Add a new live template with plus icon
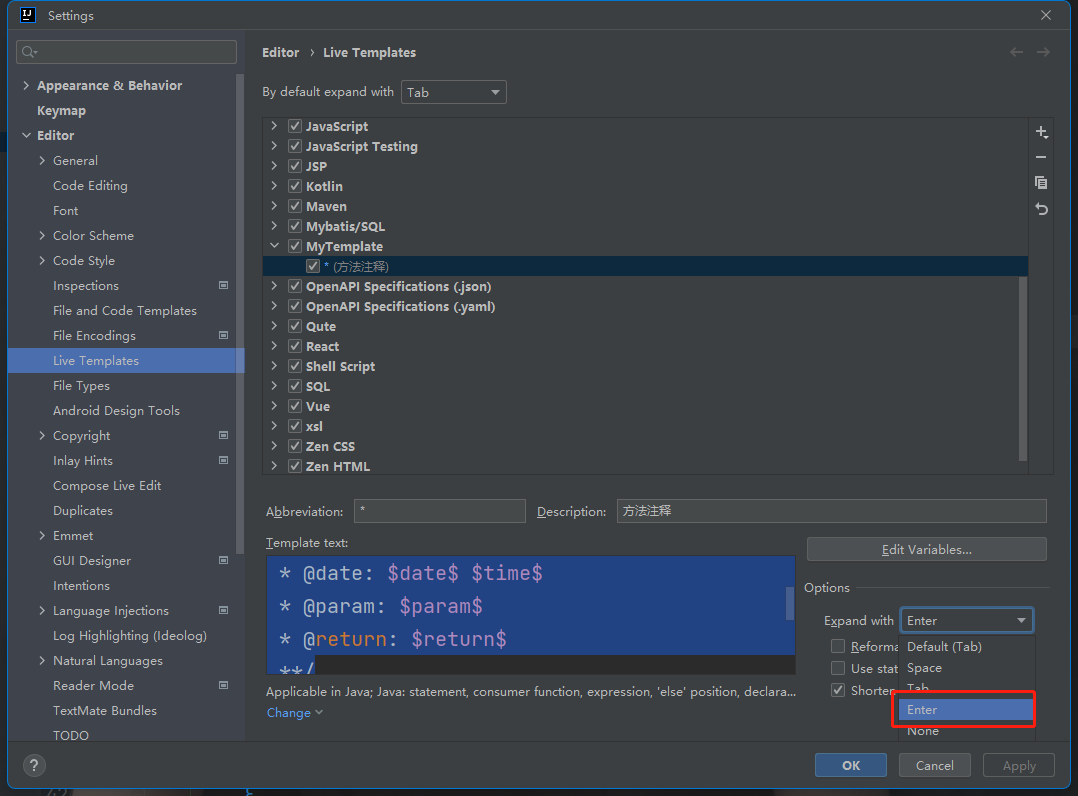 [x=1042, y=132]
